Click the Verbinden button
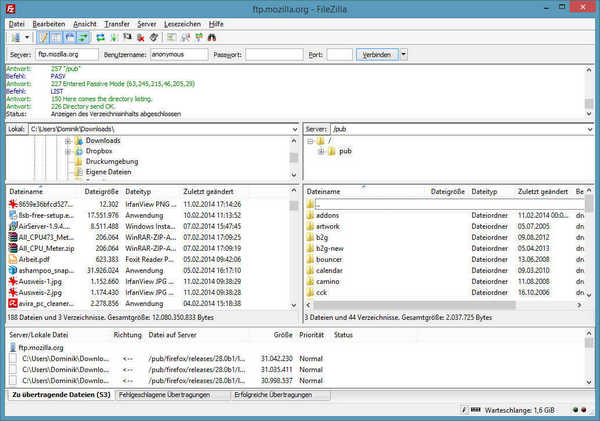600x421 pixels. tap(378, 54)
